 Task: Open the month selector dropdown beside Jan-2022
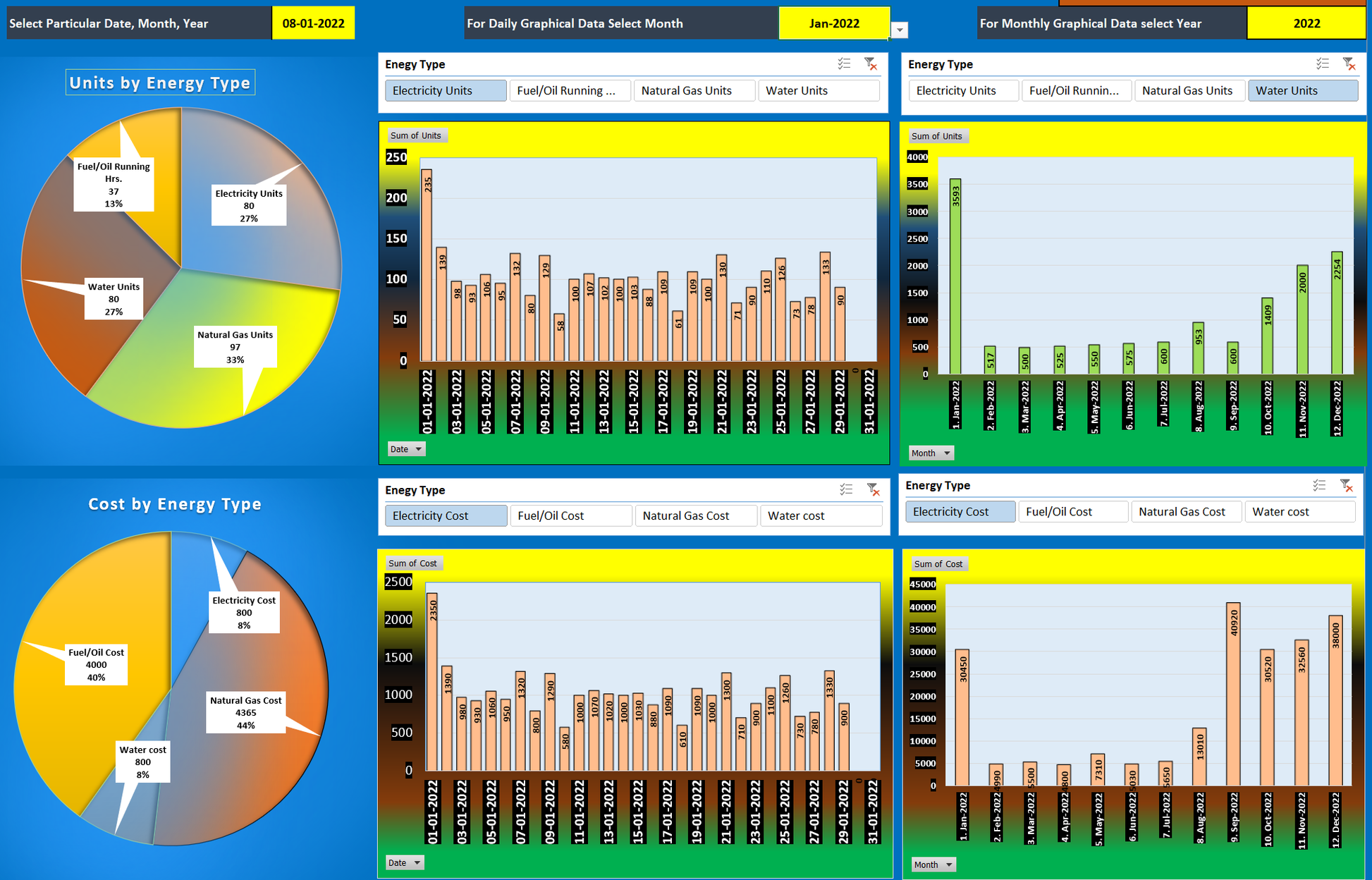[x=900, y=30]
